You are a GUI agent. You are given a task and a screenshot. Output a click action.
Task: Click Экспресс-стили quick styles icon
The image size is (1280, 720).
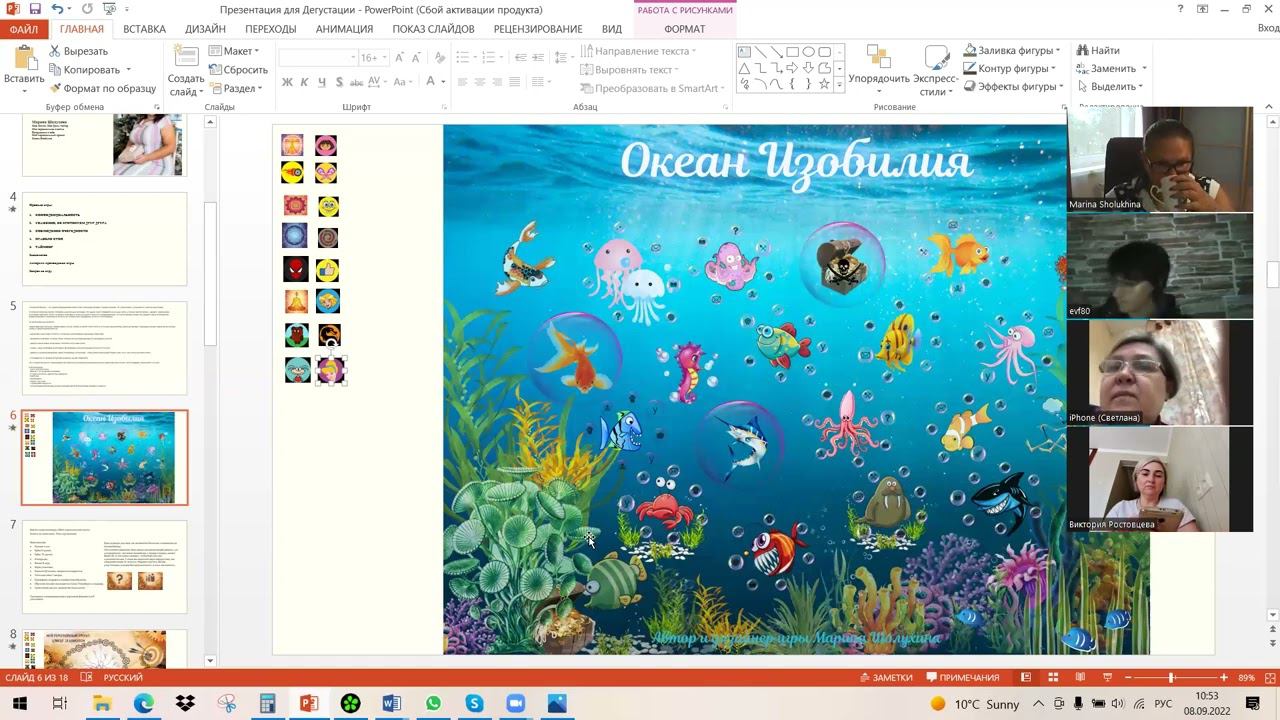[x=936, y=57]
